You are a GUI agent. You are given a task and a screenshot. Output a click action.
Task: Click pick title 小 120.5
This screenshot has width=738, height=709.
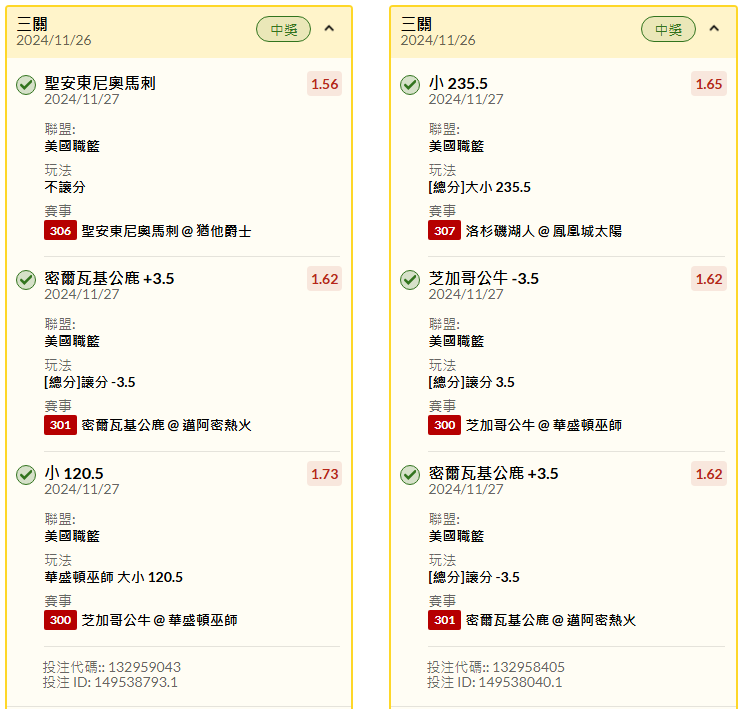pyautogui.click(x=74, y=473)
